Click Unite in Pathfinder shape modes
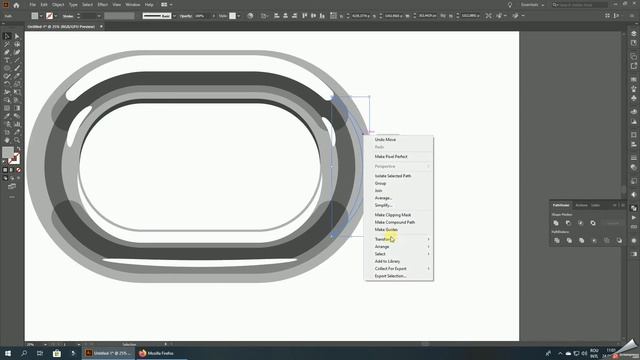Viewport: 640px width, 360px height. tap(556, 223)
